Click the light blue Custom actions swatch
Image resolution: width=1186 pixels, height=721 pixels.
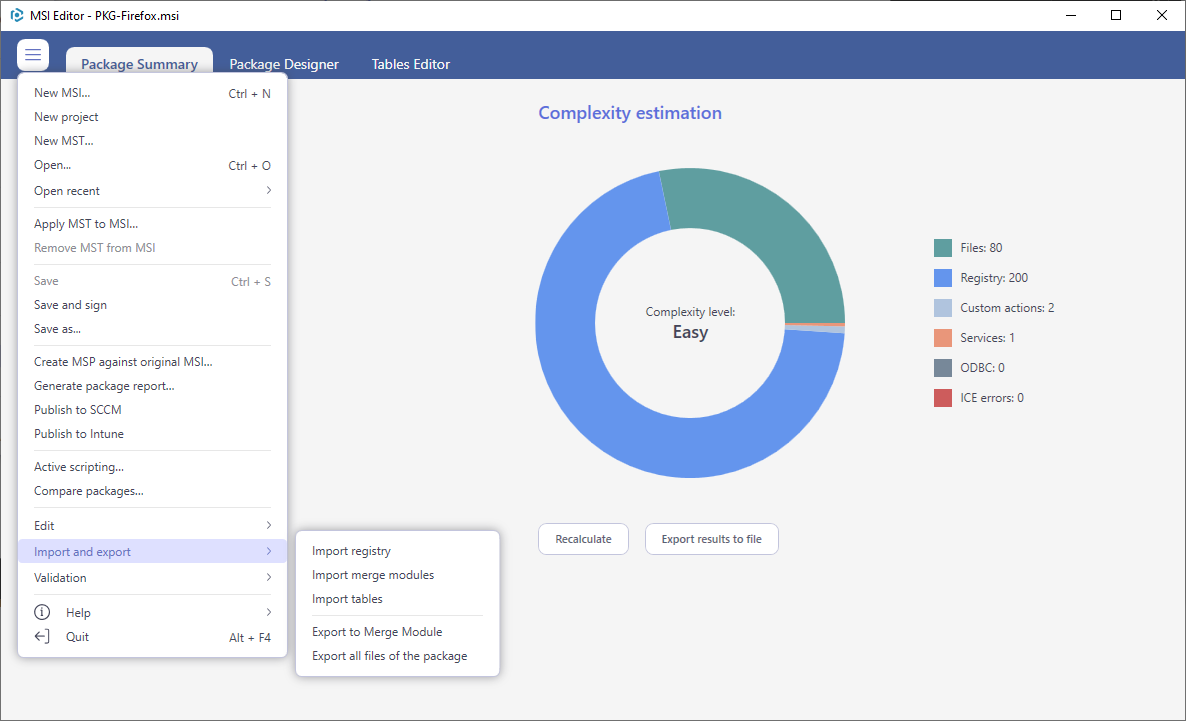[942, 308]
